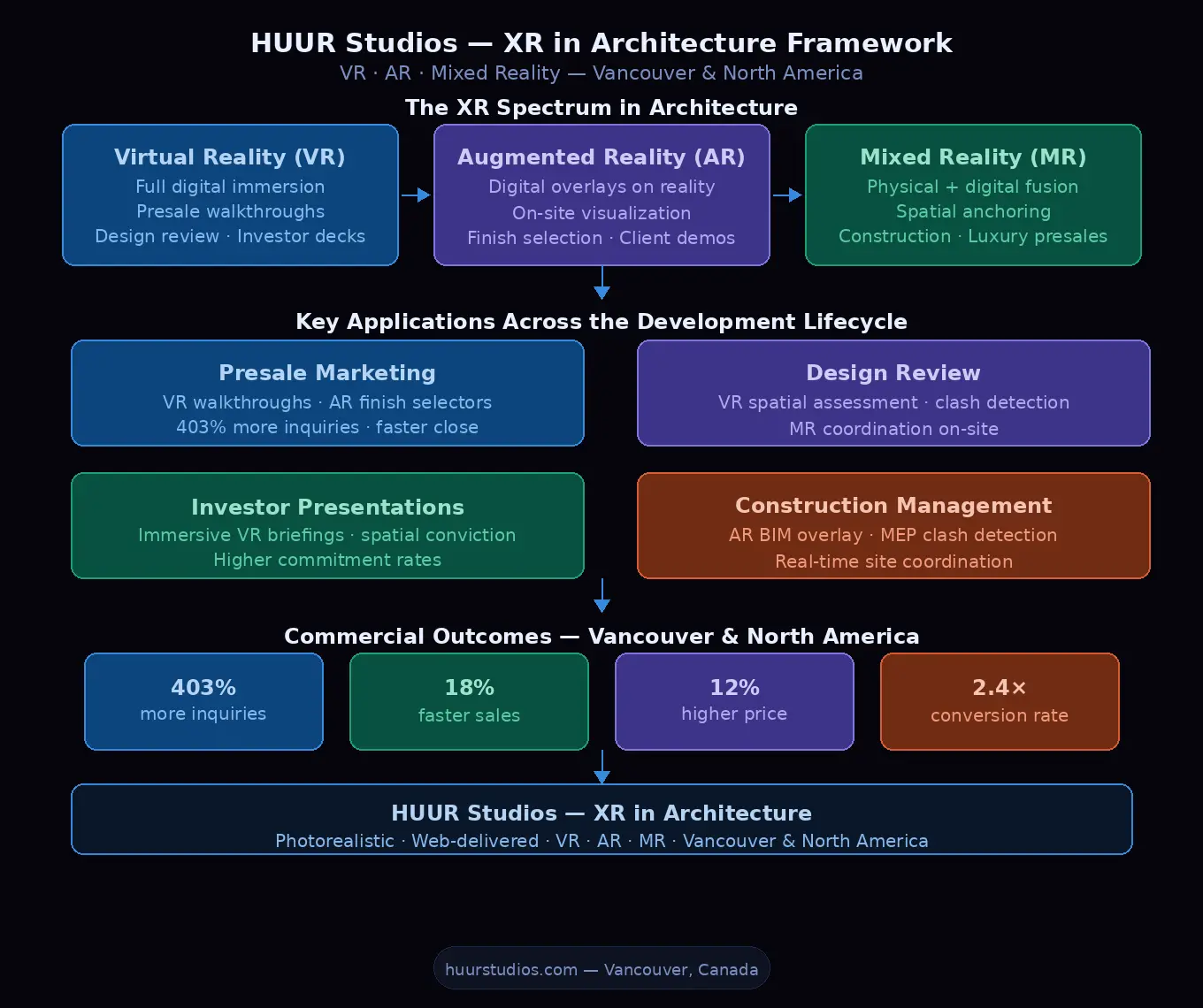Click 'Full digital immersion' text
This screenshot has width=1203, height=1008.
pos(230,187)
